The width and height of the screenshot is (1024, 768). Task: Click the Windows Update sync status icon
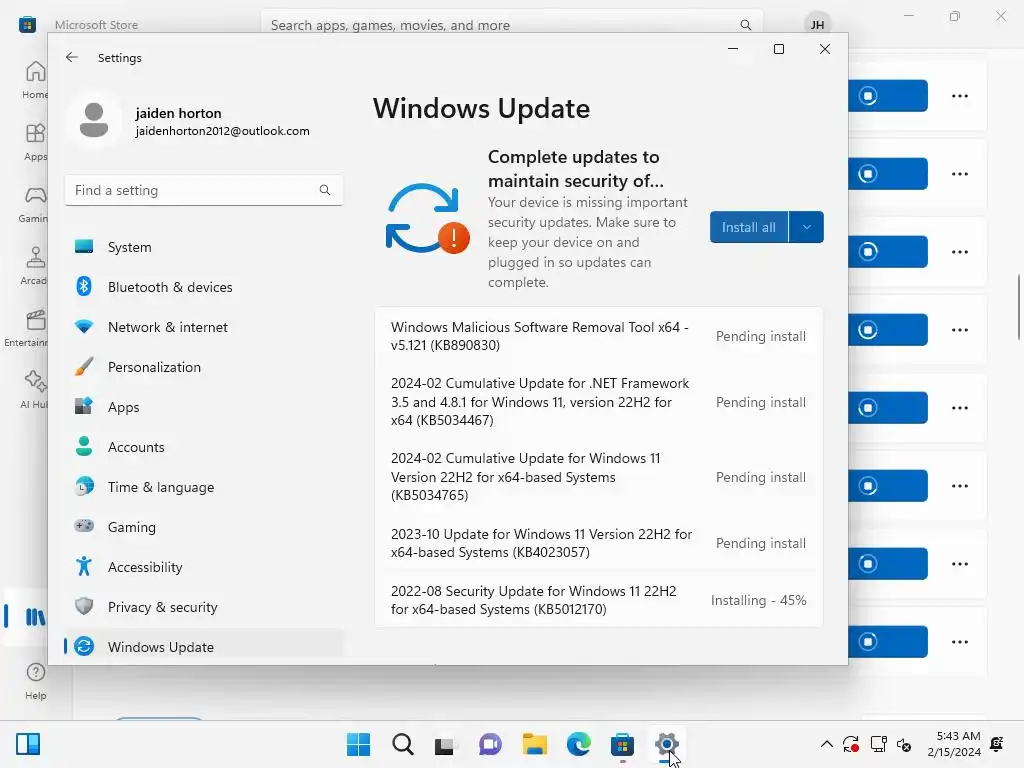[427, 219]
